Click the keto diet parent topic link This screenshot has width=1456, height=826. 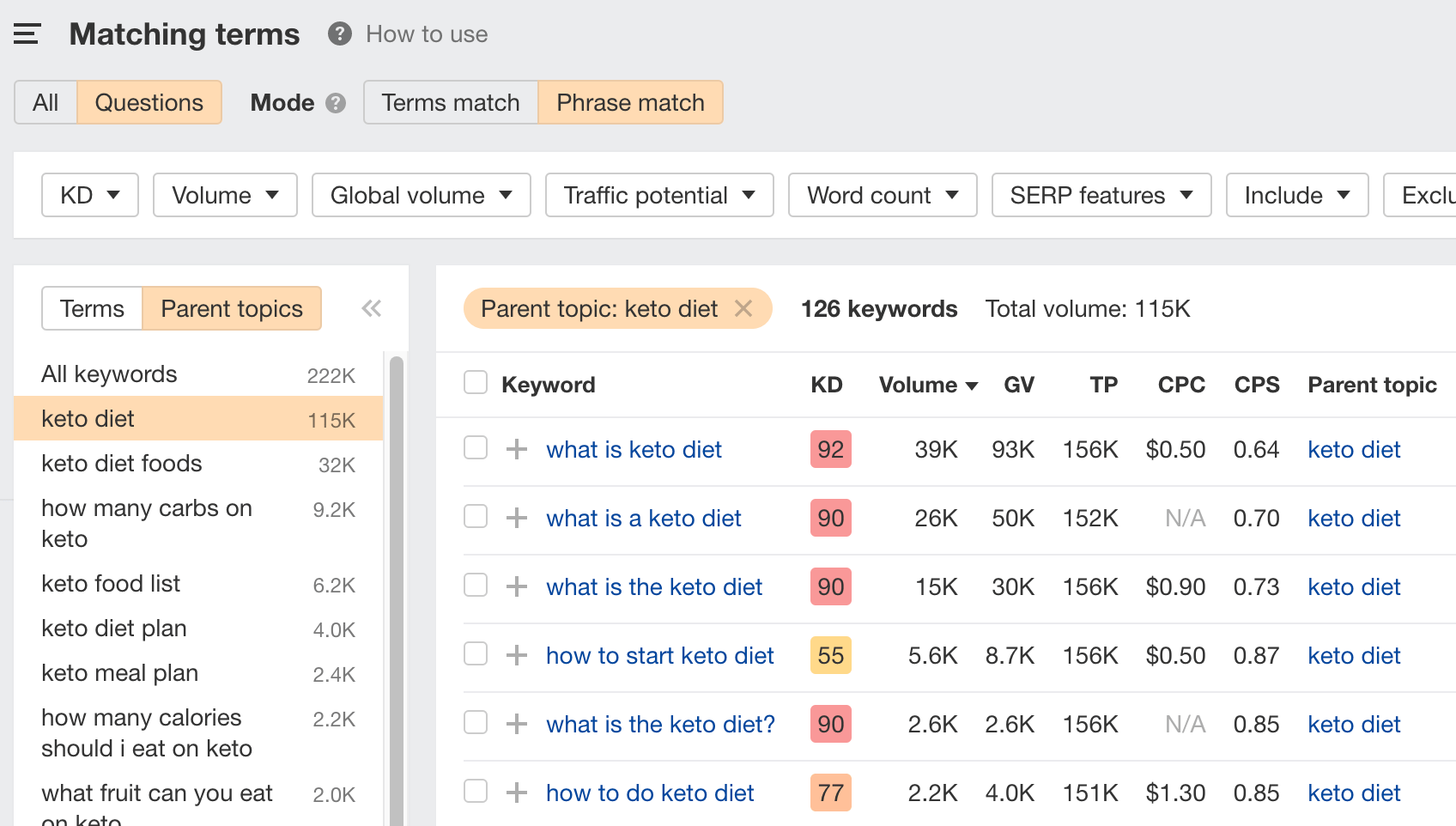point(1354,449)
